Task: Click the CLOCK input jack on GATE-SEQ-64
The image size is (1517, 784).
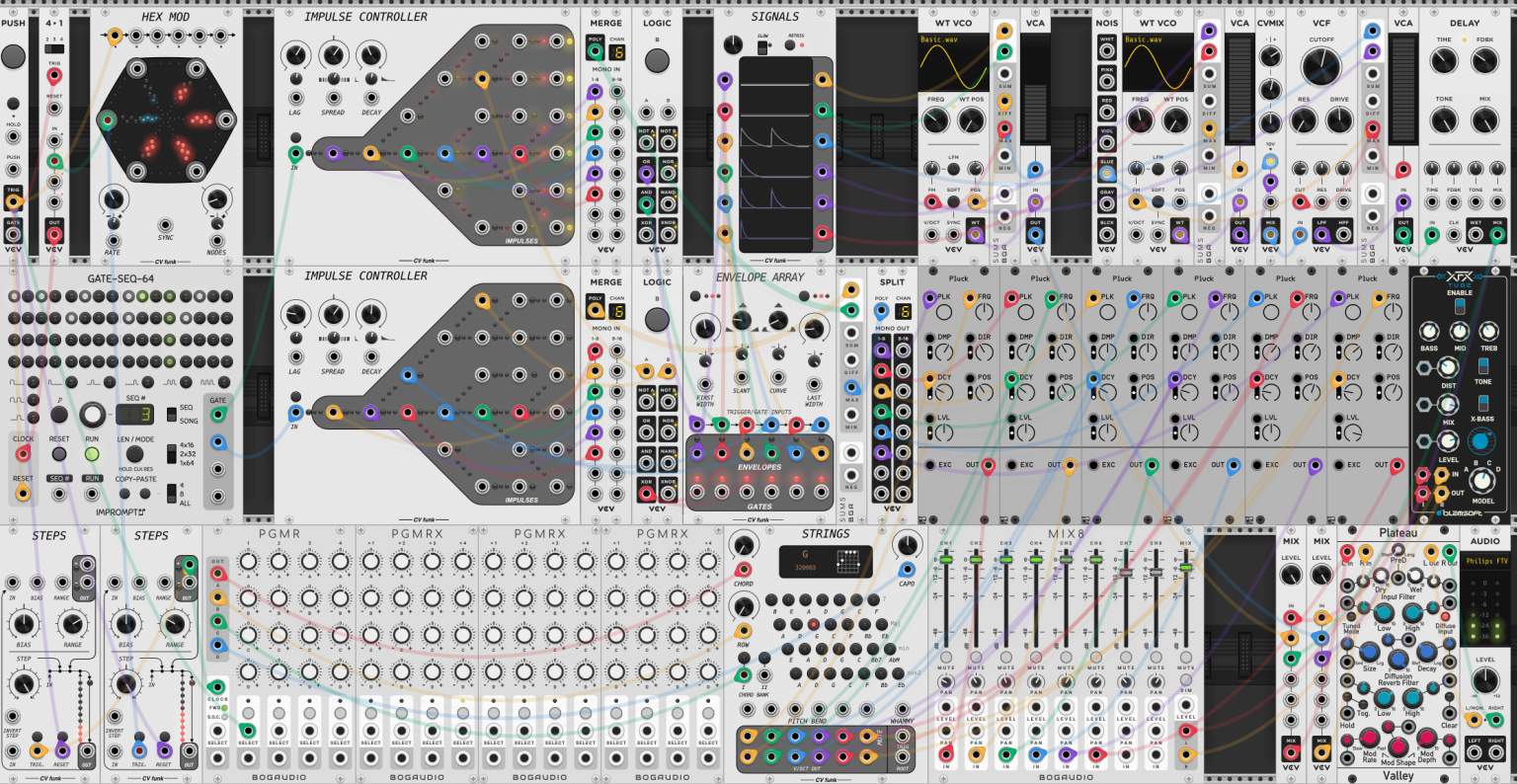Action: tap(22, 454)
